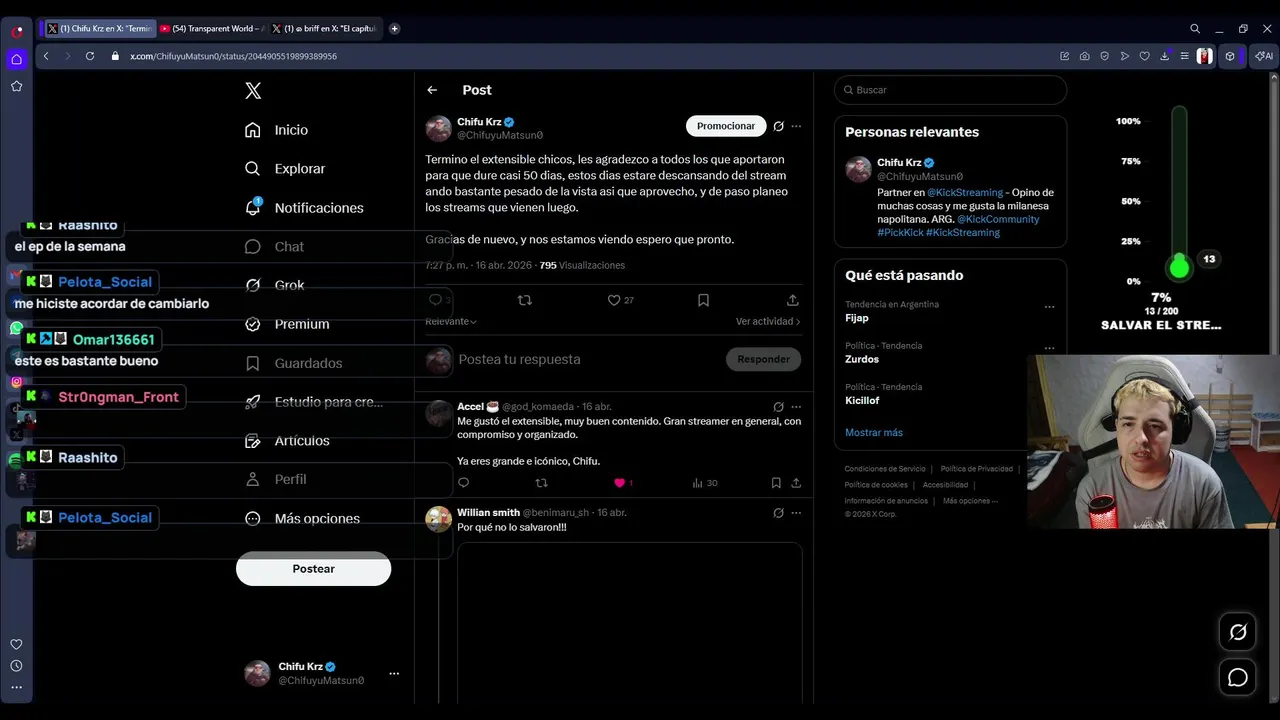Open Grok icon on Willian smith's comment

pyautogui.click(x=778, y=513)
